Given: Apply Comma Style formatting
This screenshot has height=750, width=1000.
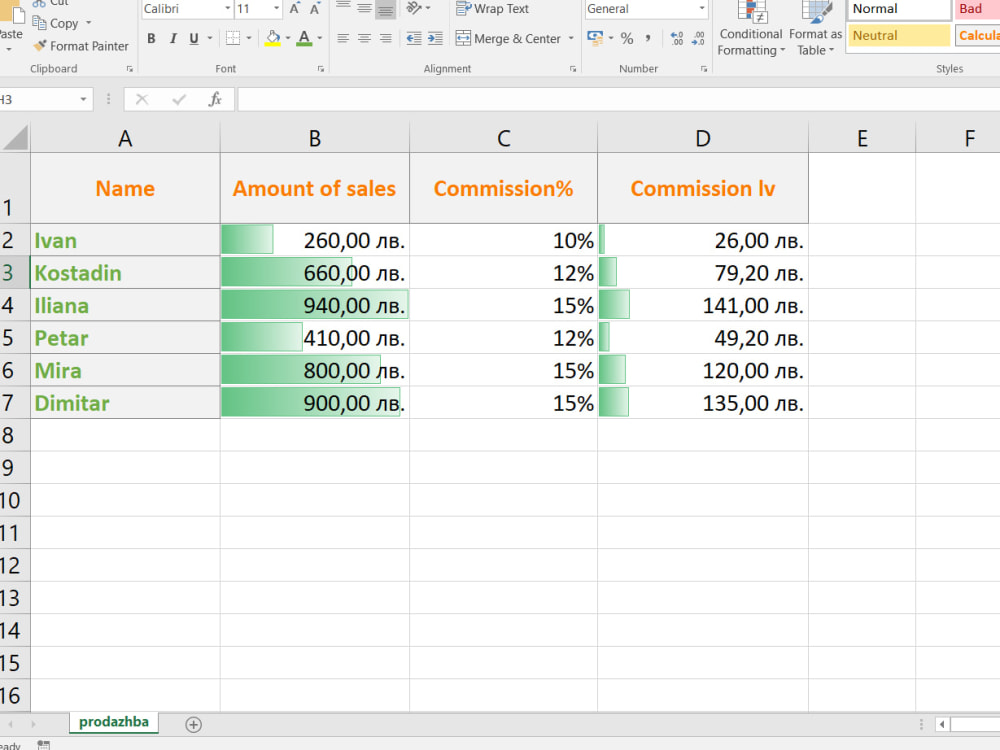Looking at the screenshot, I should [647, 38].
